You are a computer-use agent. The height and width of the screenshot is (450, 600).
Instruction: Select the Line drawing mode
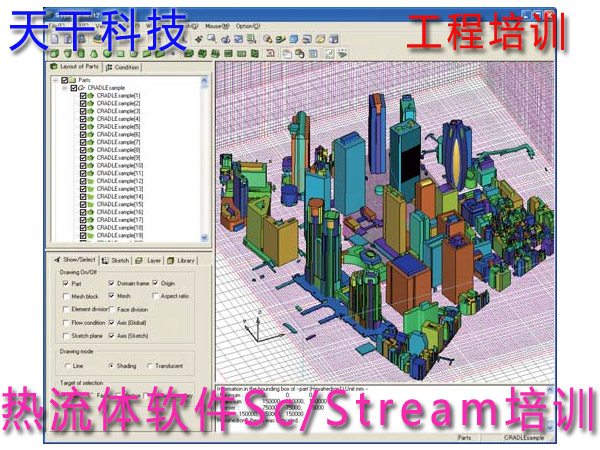point(65,366)
